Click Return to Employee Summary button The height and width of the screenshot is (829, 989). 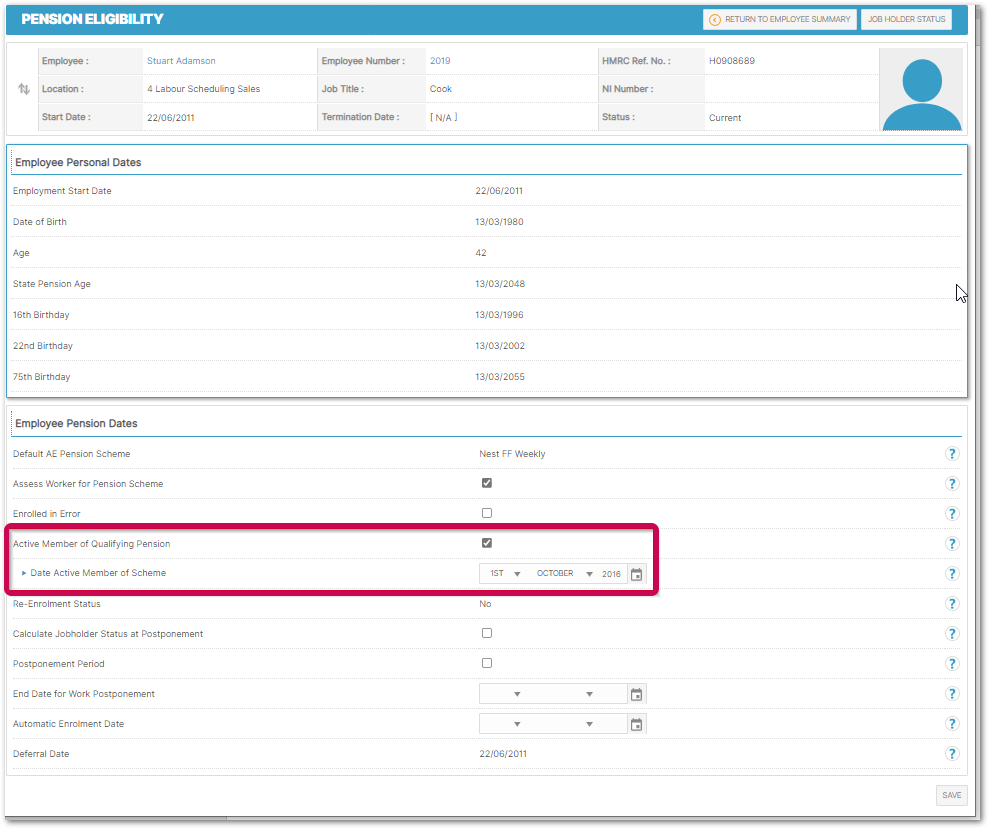pyautogui.click(x=780, y=19)
